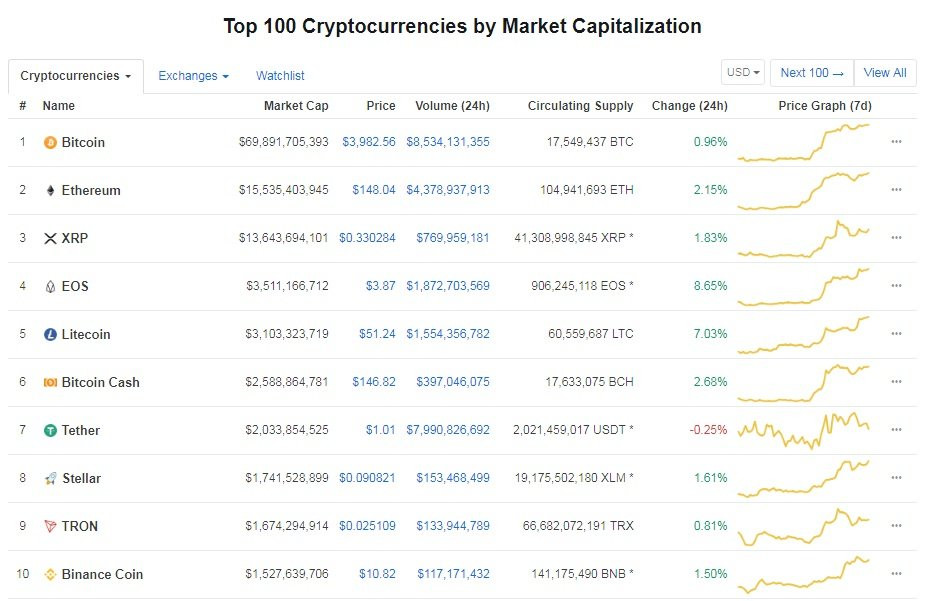Click the Ethereum diamond logo icon
Image resolution: width=925 pixels, height=601 pixels.
click(50, 191)
